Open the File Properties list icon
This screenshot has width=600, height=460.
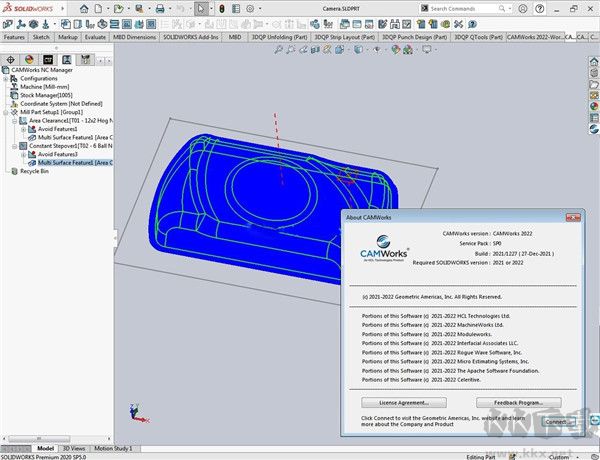tap(236, 8)
